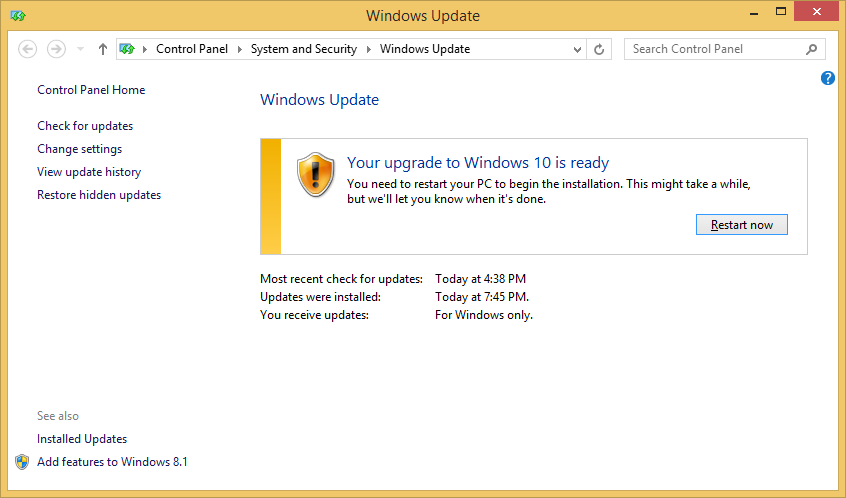Click the Windows Update icon in address bar
Viewport: 846px width, 498px height.
pos(127,49)
